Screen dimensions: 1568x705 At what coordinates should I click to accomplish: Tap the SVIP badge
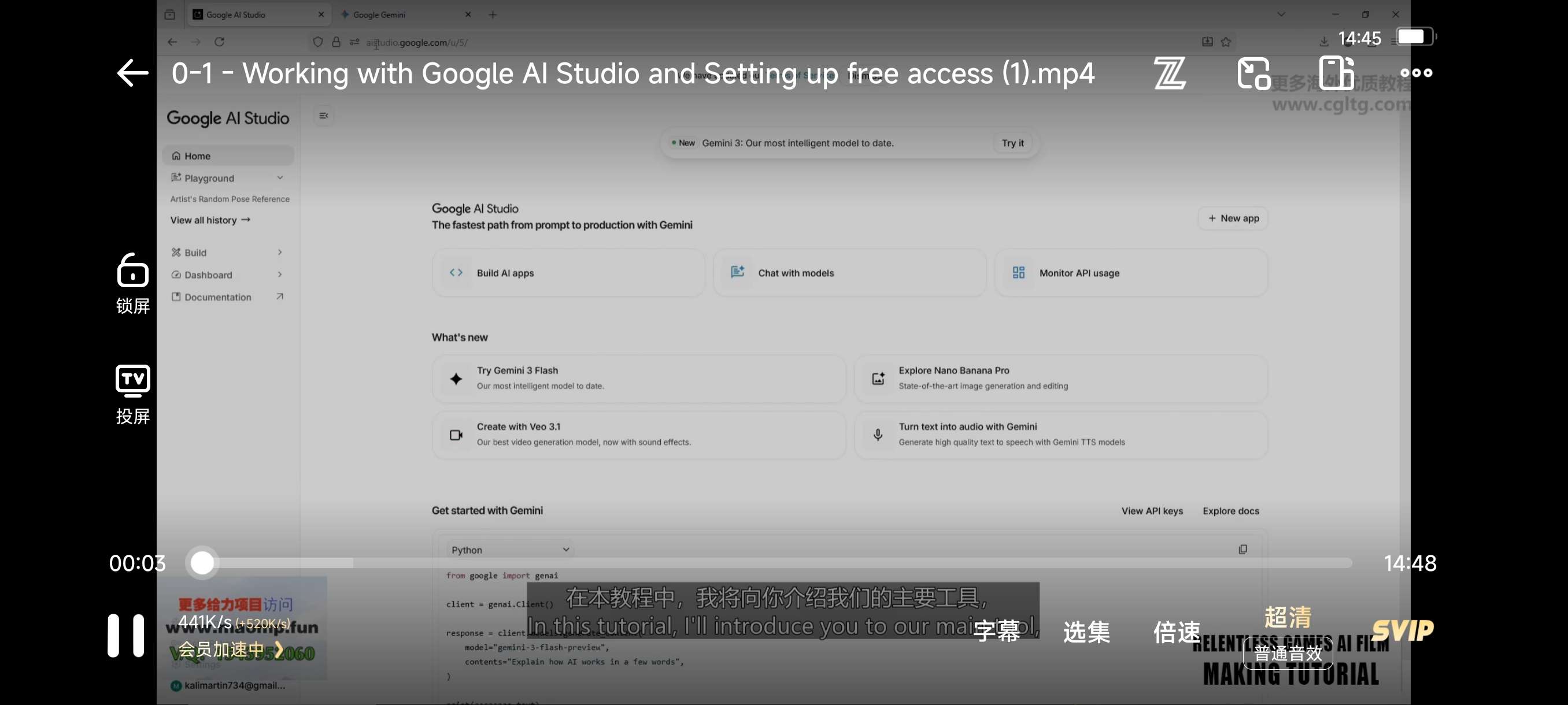click(x=1403, y=631)
